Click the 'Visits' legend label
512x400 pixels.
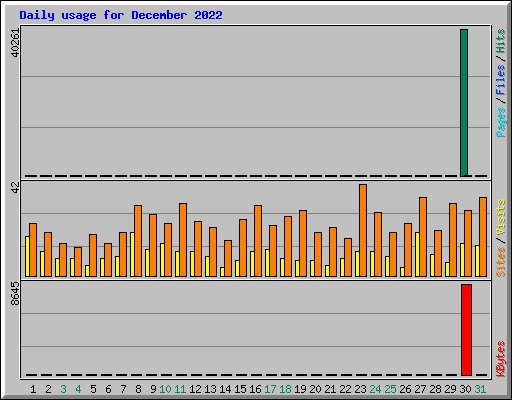pyautogui.click(x=501, y=217)
